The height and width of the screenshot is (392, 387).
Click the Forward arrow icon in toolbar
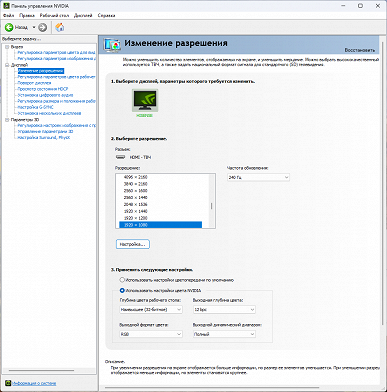pos(42,27)
